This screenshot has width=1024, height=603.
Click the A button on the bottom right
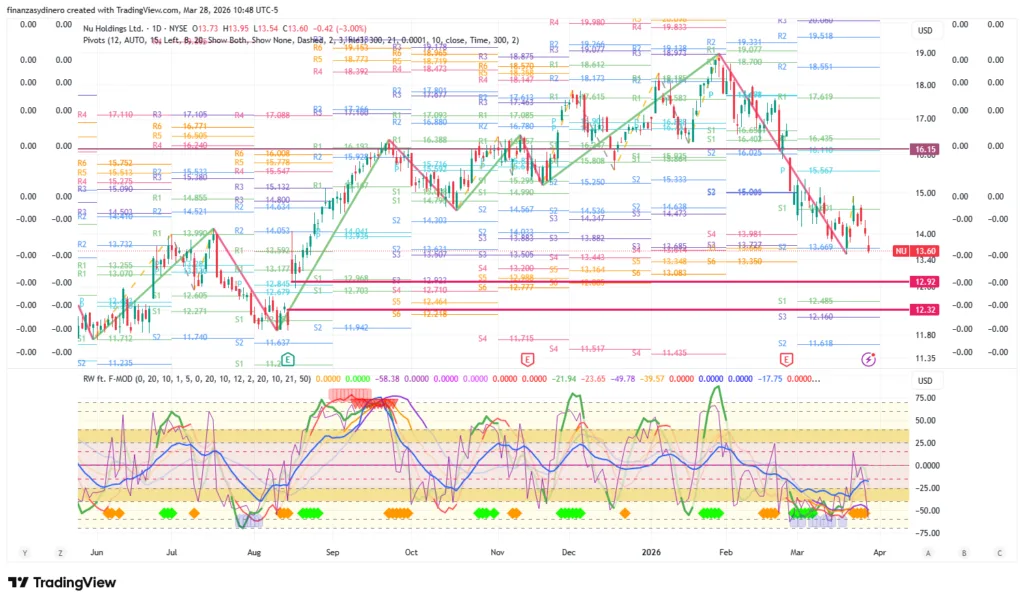point(928,552)
